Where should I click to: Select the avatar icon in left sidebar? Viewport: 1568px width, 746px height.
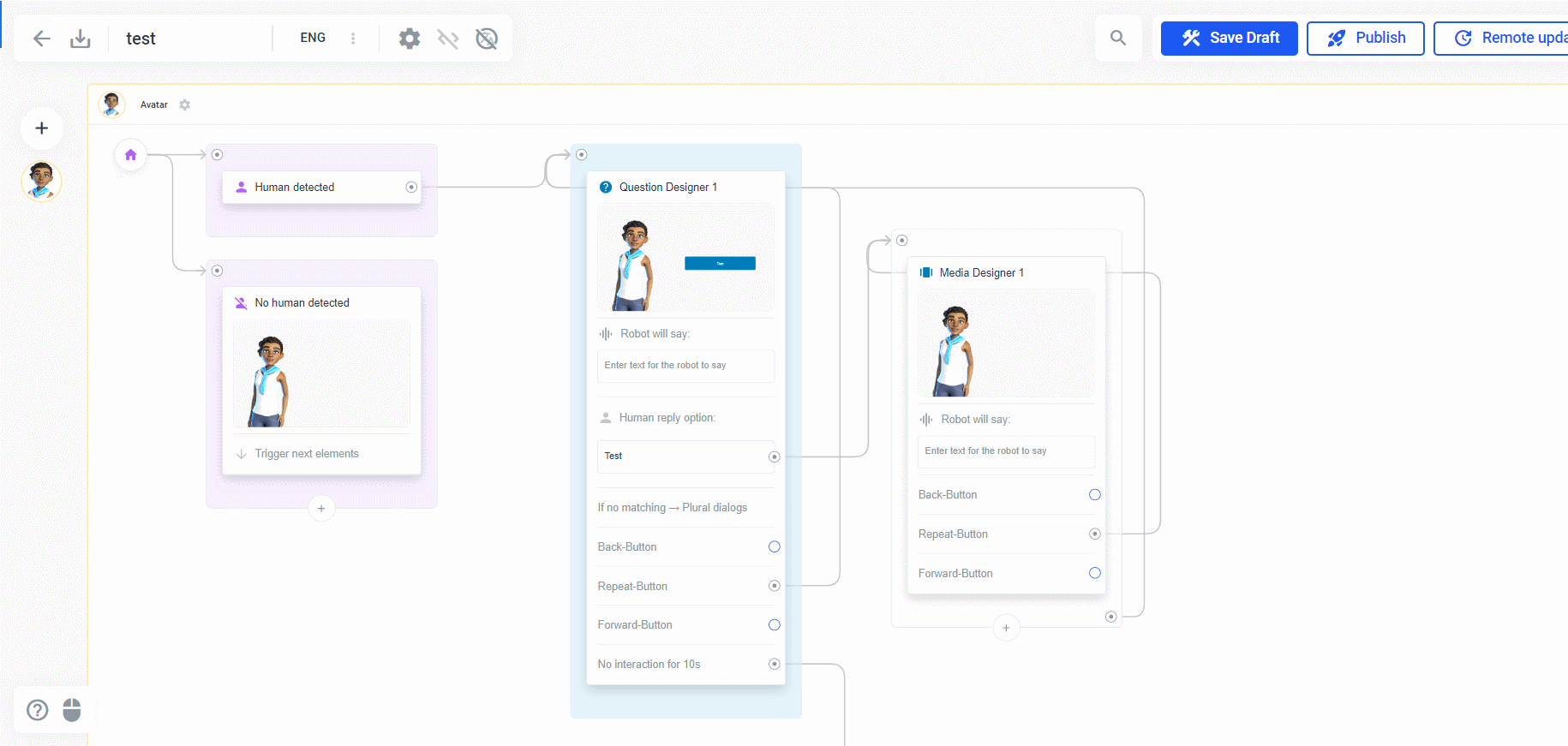pos(41,182)
